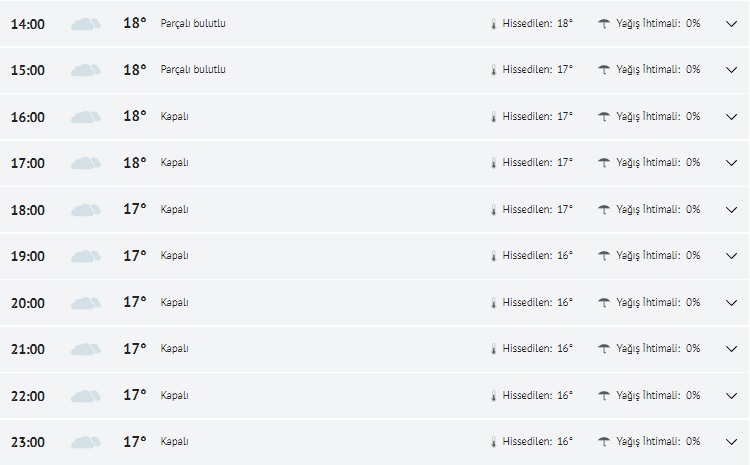Open details for the 21:00 row
The width and height of the screenshot is (750, 465).
(x=731, y=349)
